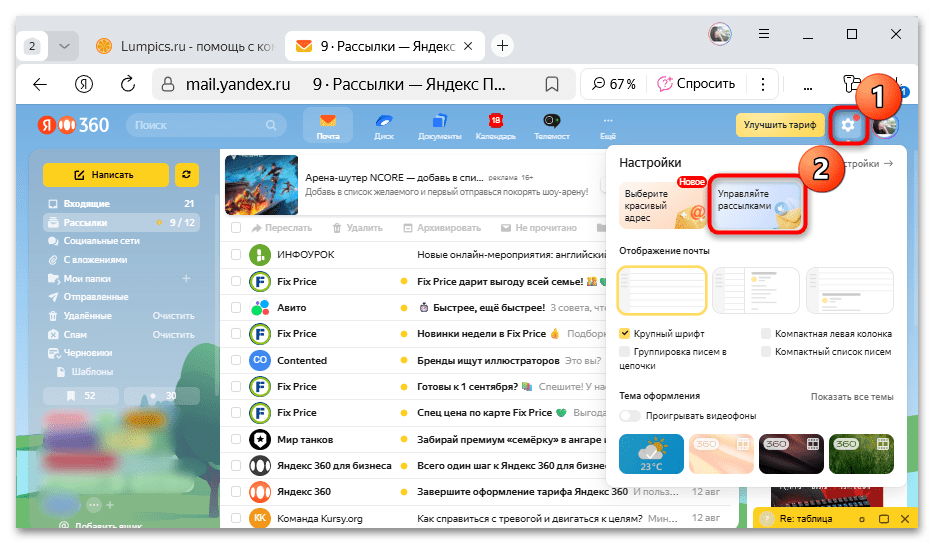
Task: Click the browser back arrow
Action: 40,84
